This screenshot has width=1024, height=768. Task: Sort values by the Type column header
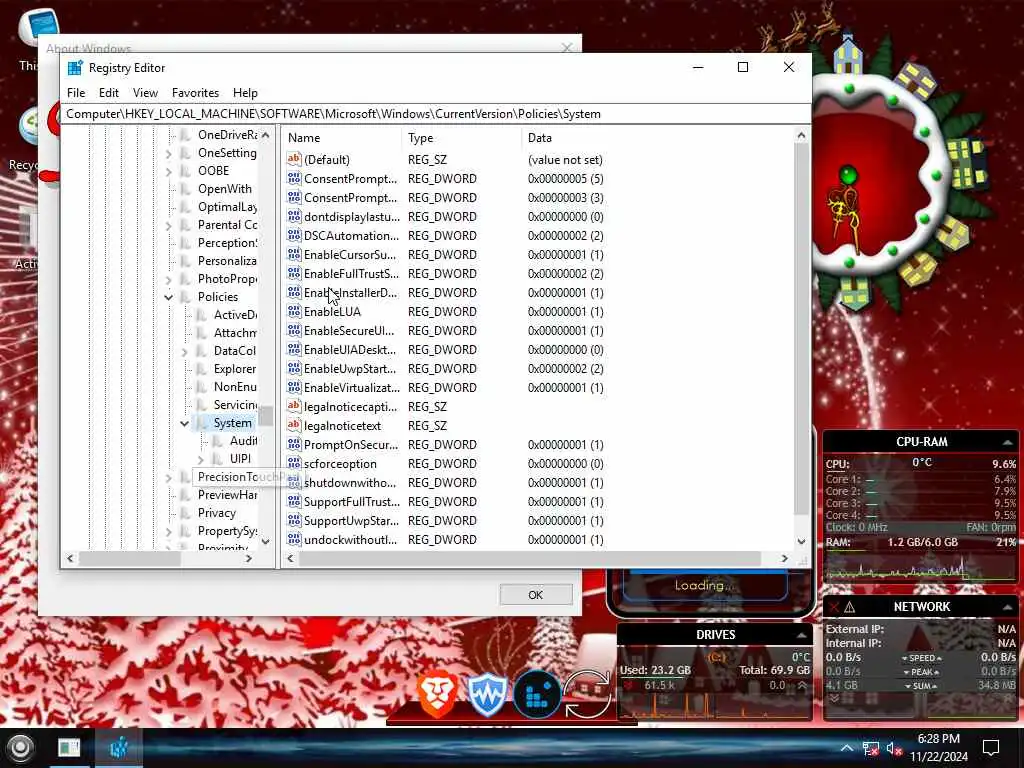pyautogui.click(x=462, y=138)
